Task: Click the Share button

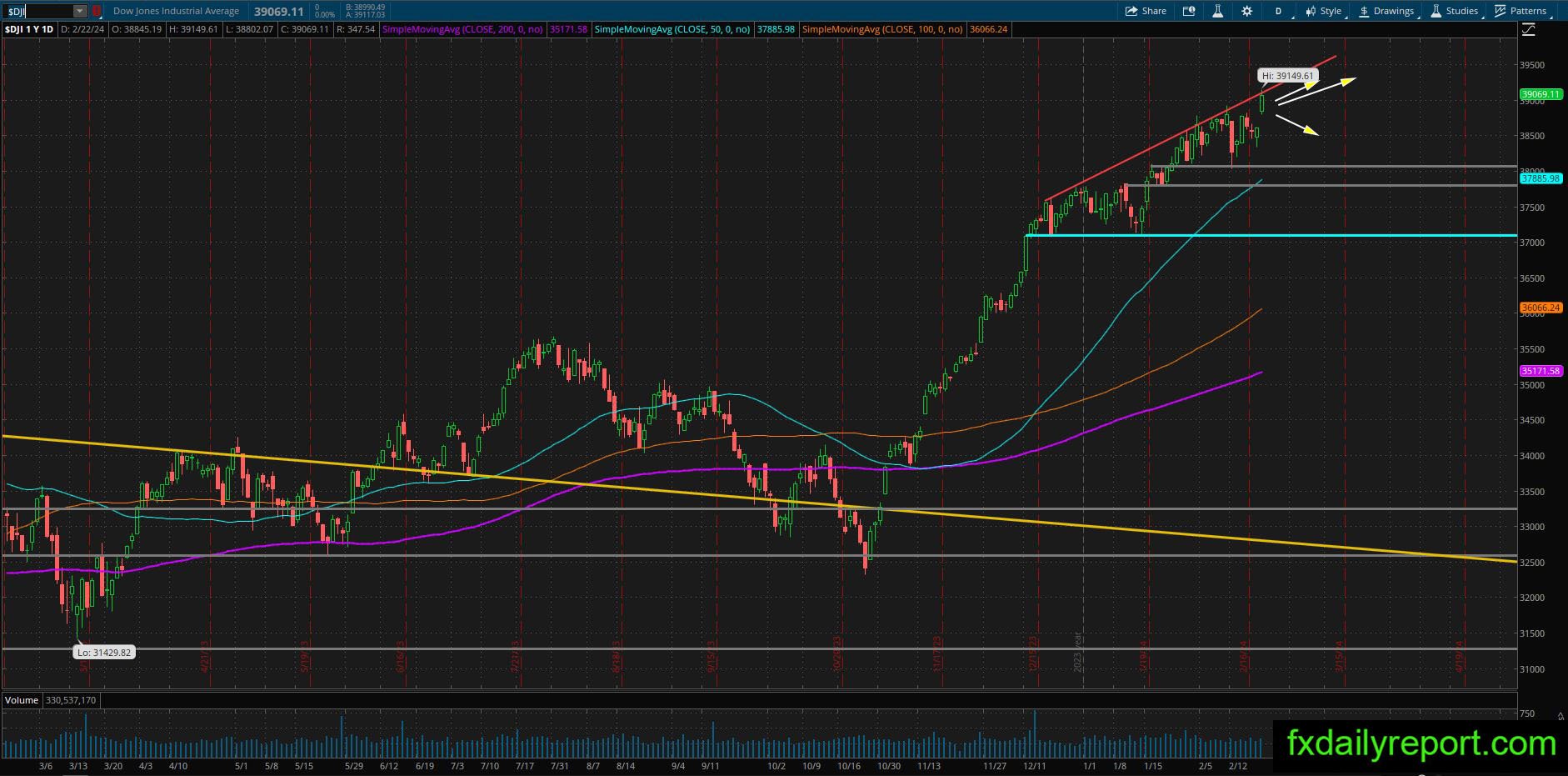Action: pyautogui.click(x=1146, y=11)
